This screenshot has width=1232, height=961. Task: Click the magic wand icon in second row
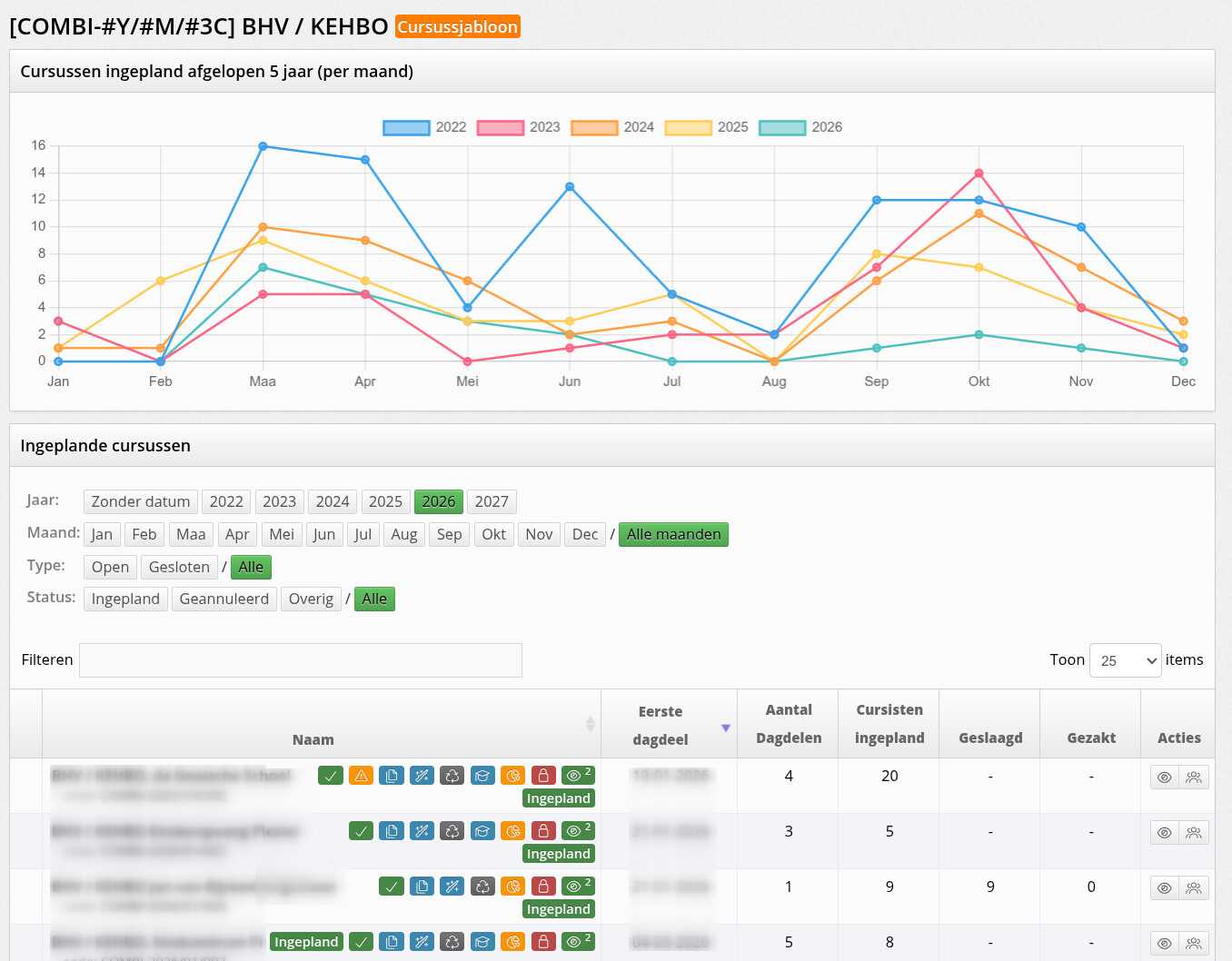422,831
